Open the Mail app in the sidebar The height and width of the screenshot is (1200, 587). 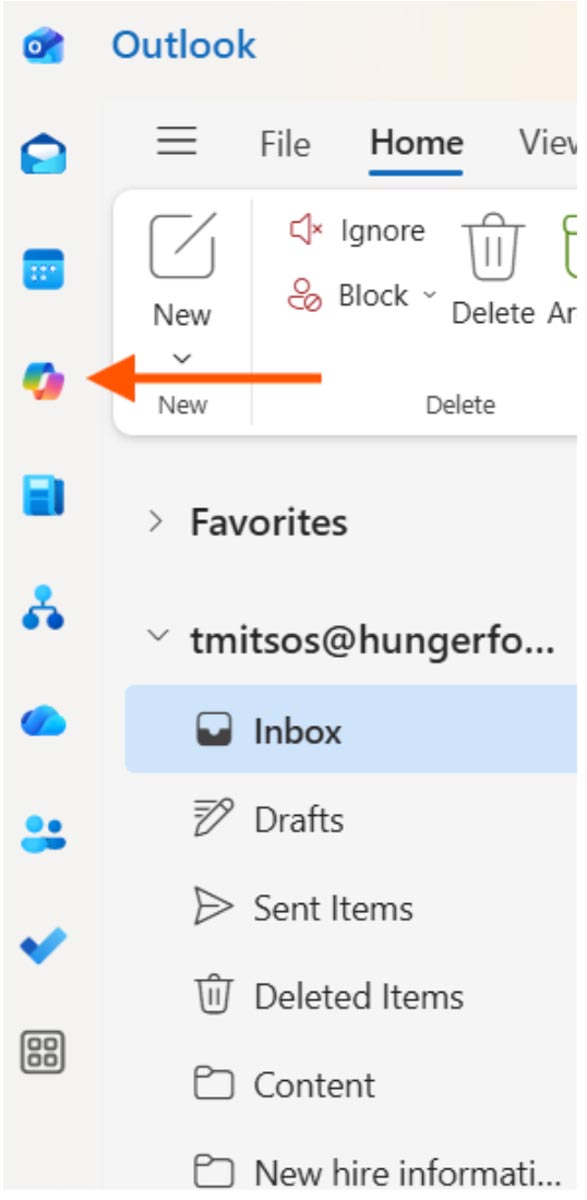pos(43,154)
